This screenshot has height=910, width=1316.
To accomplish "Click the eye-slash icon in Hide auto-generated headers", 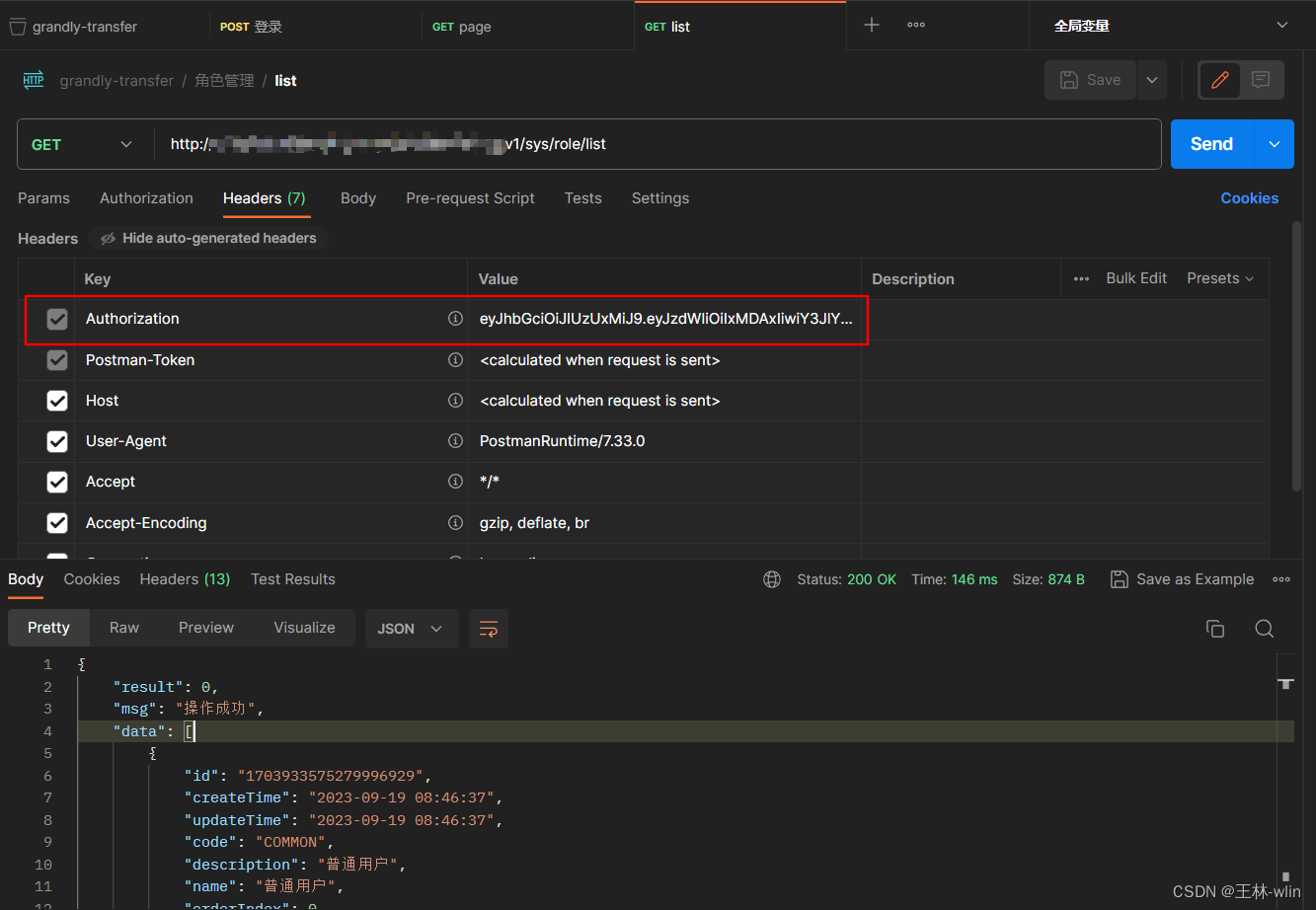I will click(x=109, y=239).
